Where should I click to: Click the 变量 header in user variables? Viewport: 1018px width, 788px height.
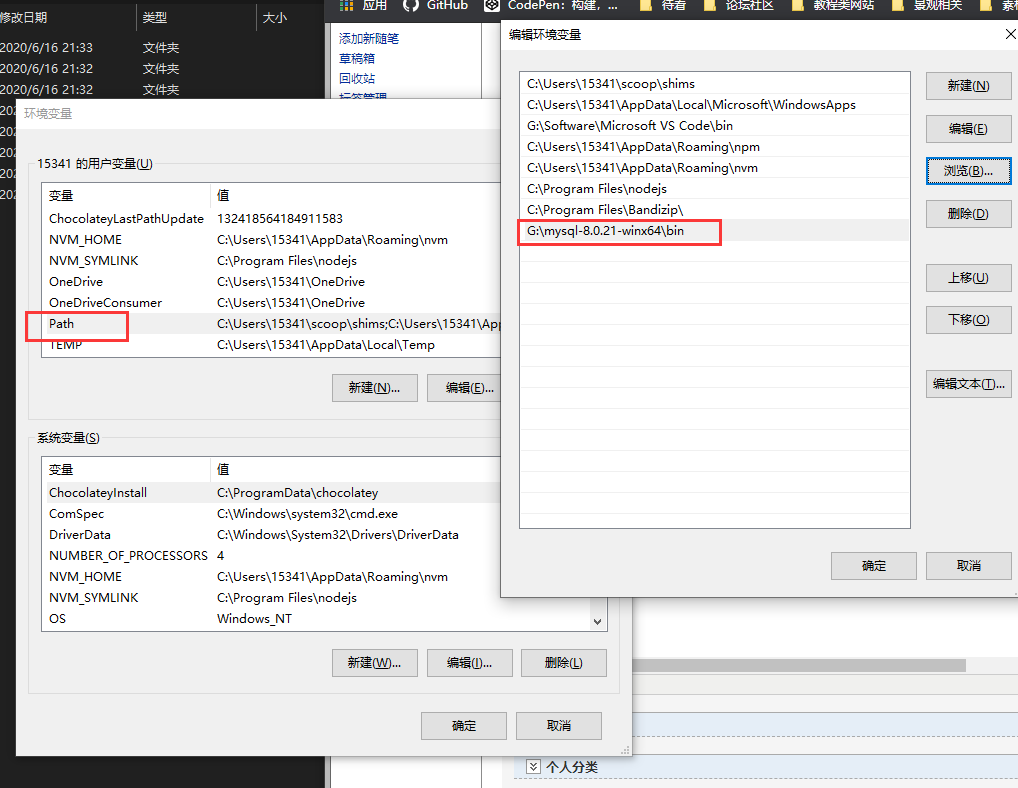[127, 195]
